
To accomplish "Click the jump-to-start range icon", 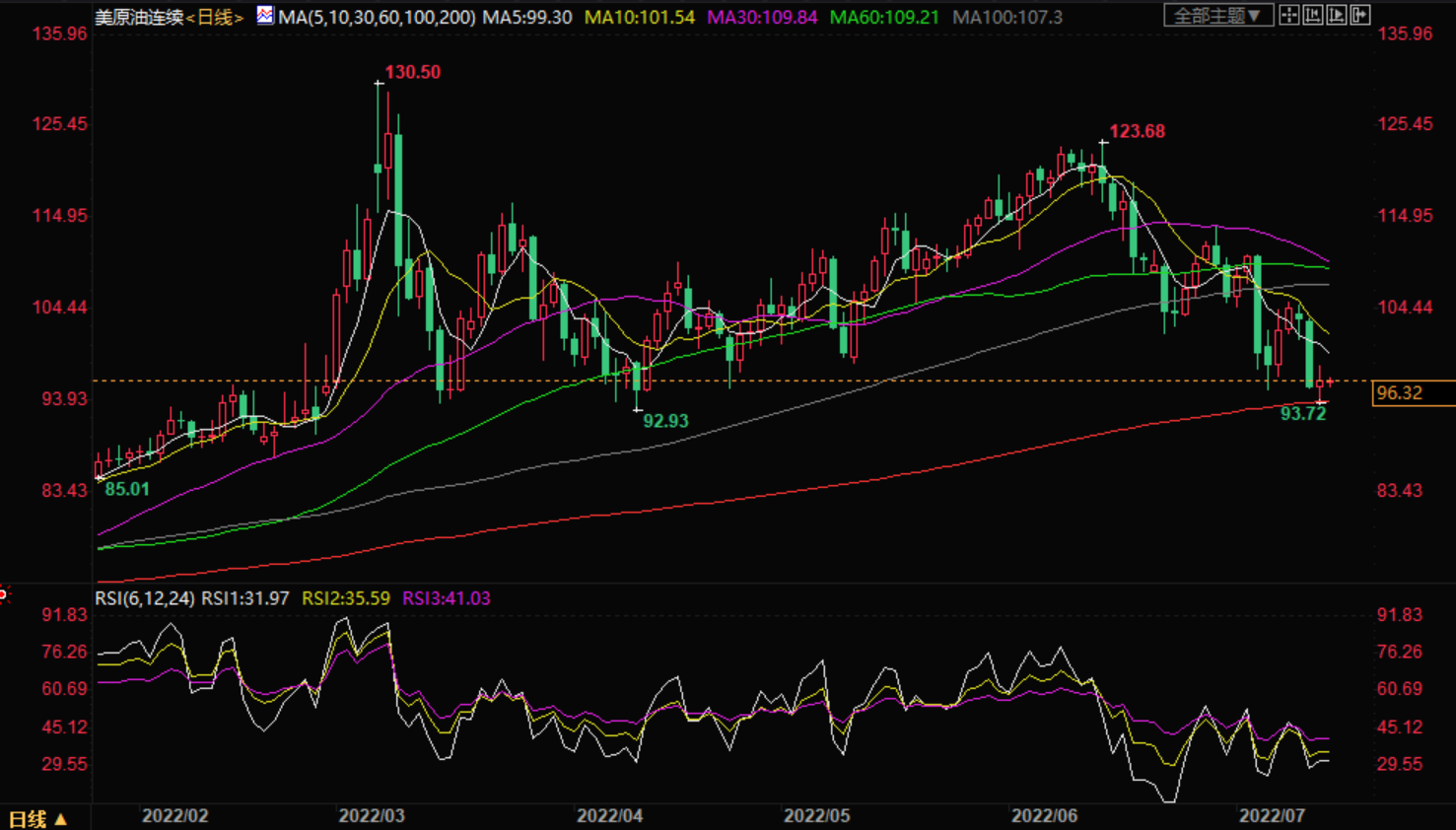I will coord(1313,15).
